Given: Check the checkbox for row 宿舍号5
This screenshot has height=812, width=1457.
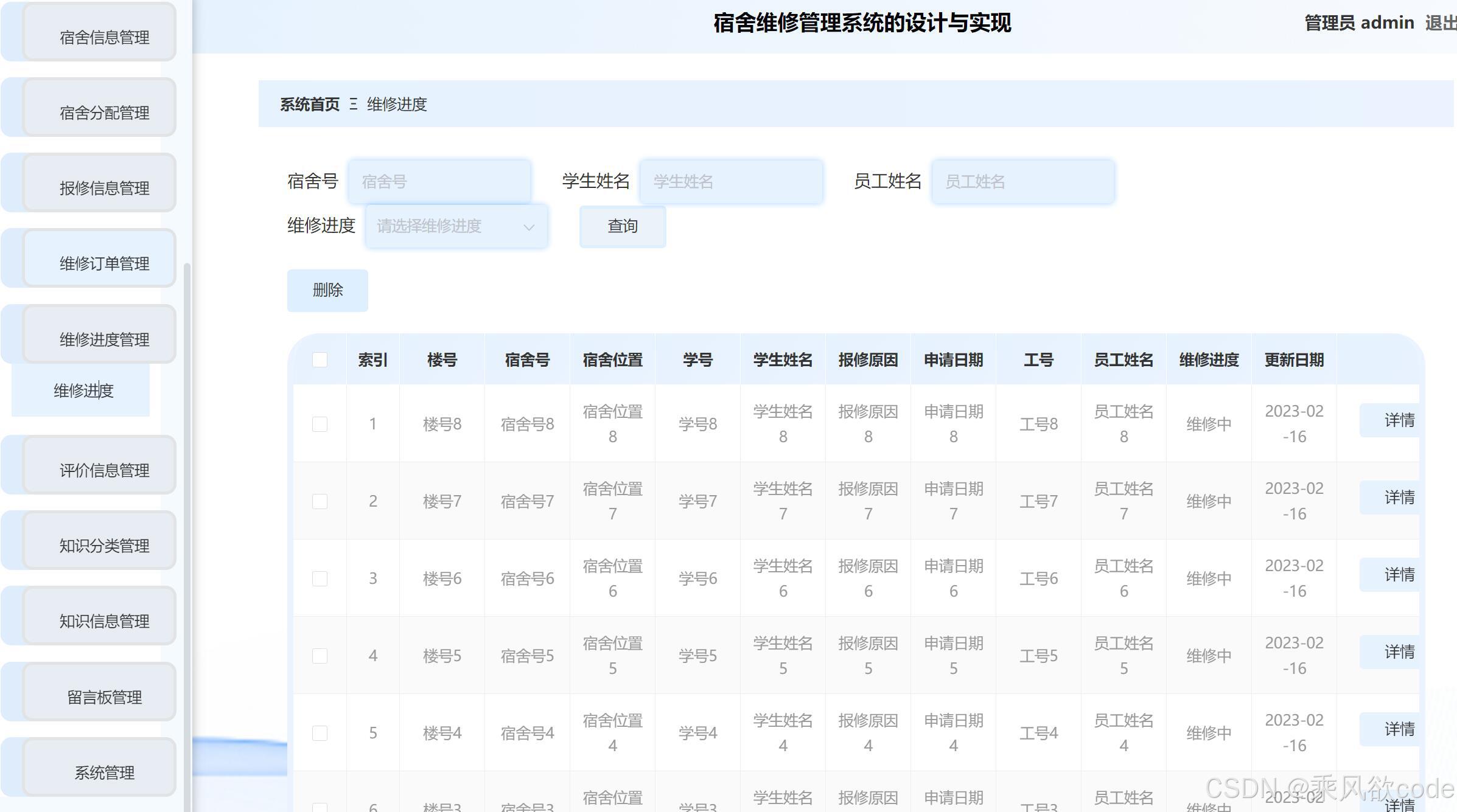Looking at the screenshot, I should pyautogui.click(x=319, y=656).
